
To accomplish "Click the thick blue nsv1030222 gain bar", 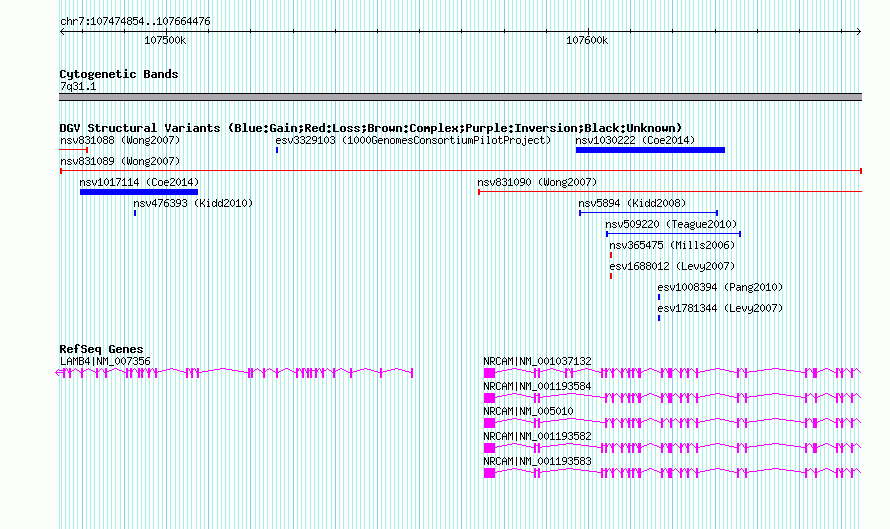I will [650, 150].
